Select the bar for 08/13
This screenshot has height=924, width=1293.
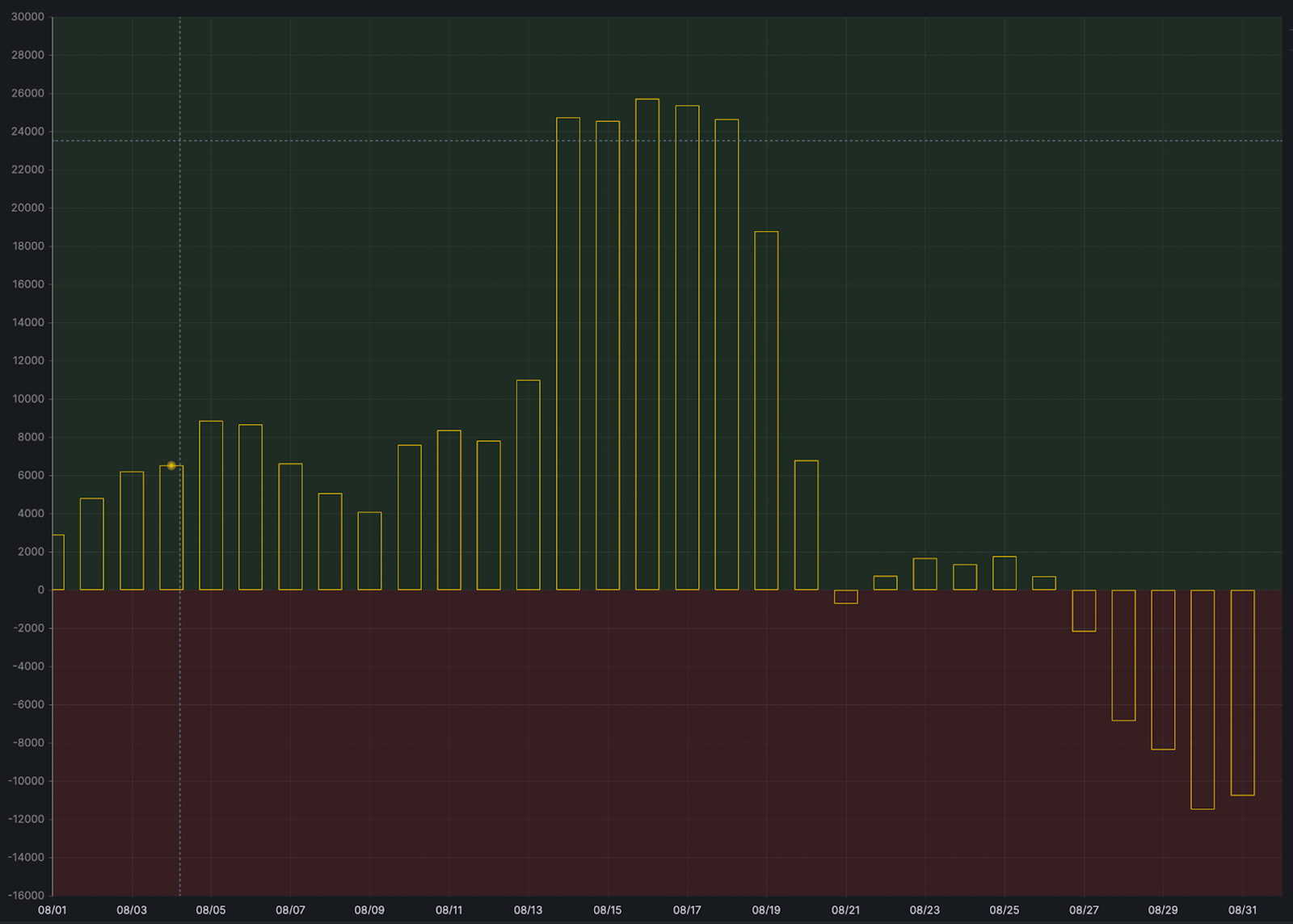coord(529,485)
